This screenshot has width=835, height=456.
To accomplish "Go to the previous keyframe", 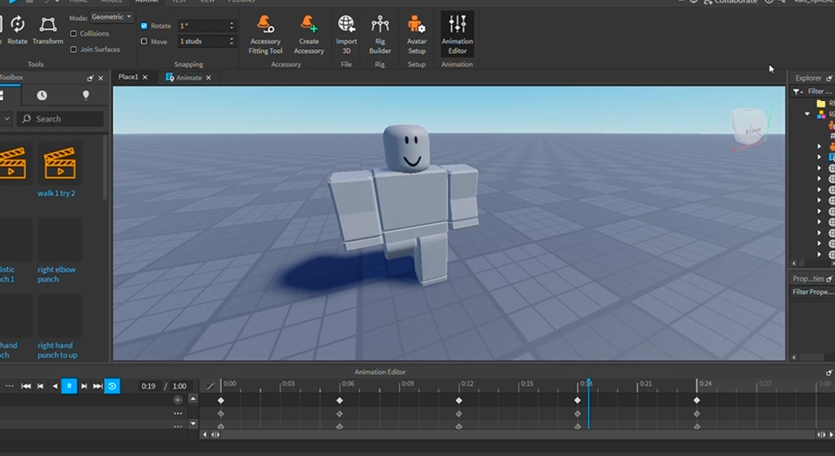I will [x=40, y=386].
